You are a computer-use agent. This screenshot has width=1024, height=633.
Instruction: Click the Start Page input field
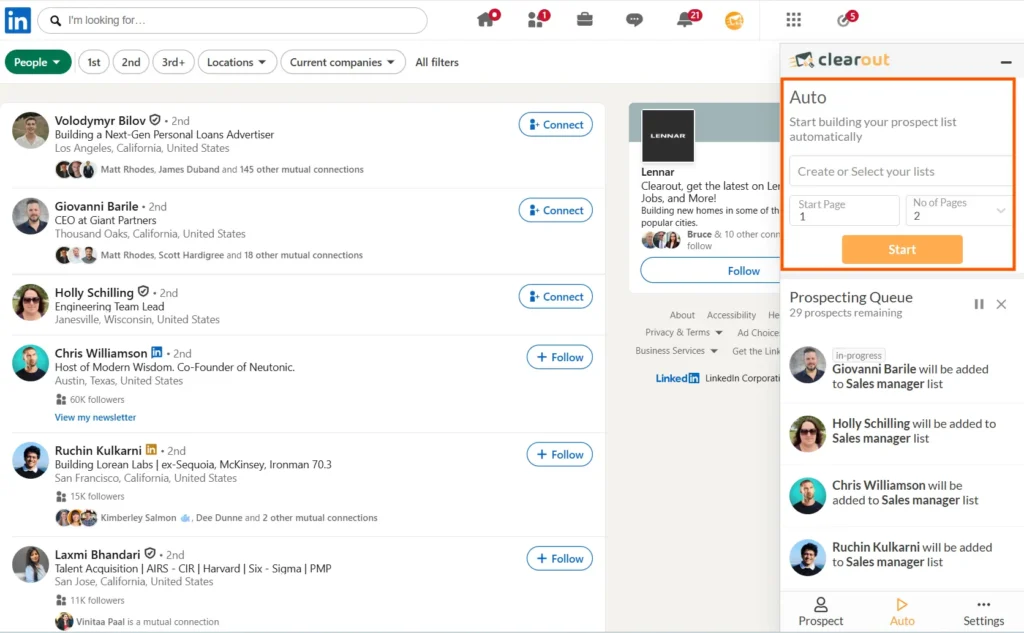pos(844,210)
